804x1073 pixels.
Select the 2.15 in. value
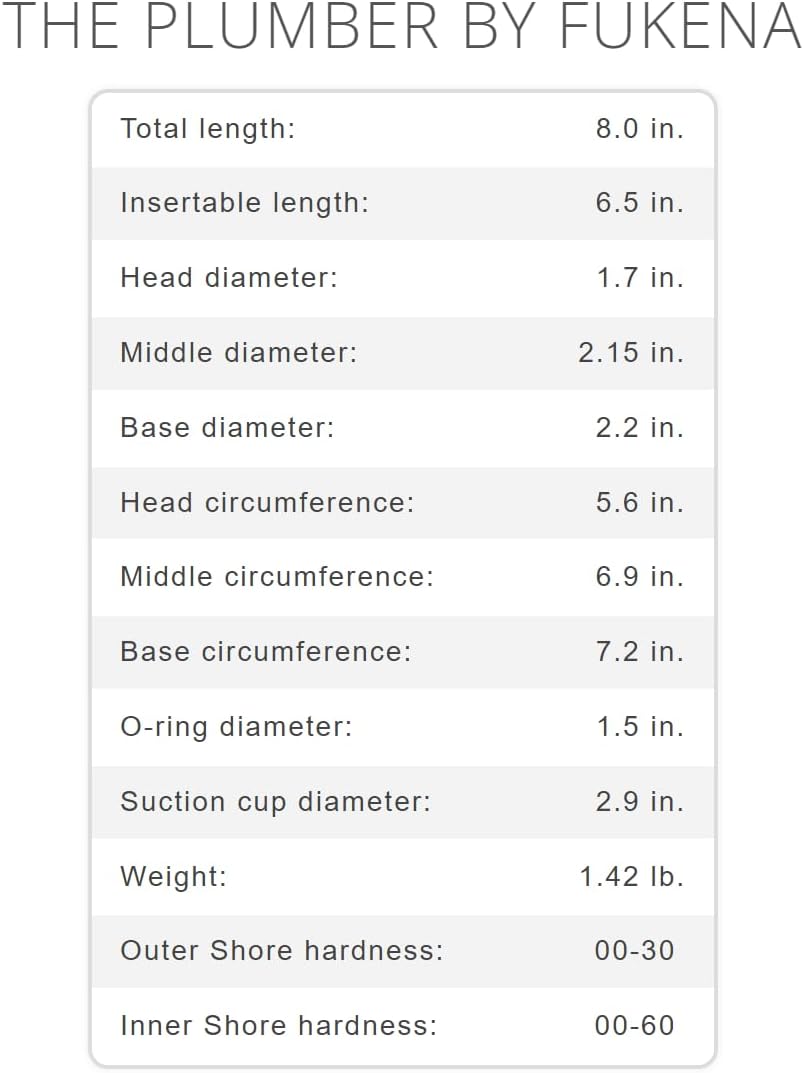click(x=630, y=353)
